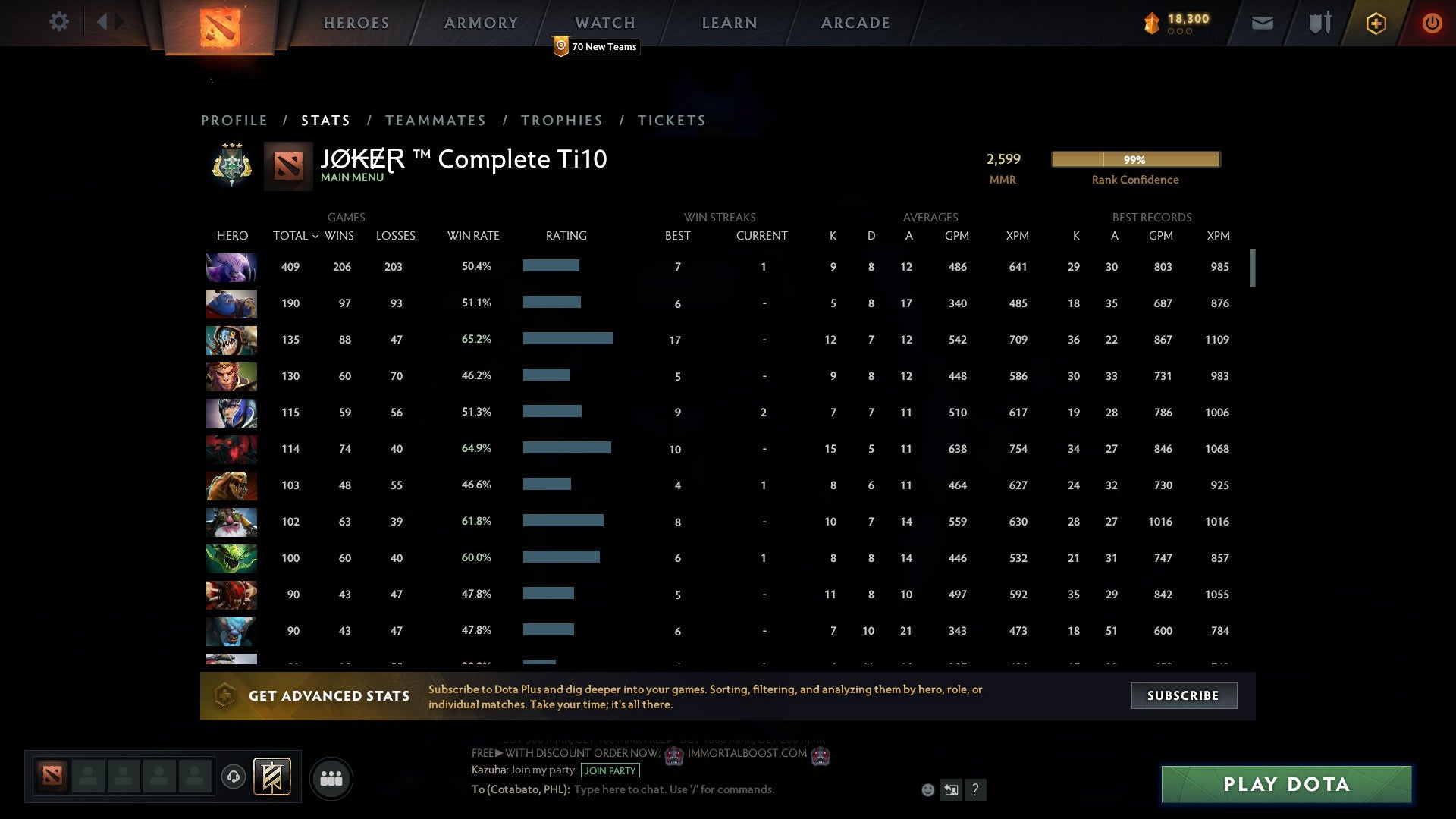
Task: Click the navigate back arrow
Action: [x=102, y=22]
